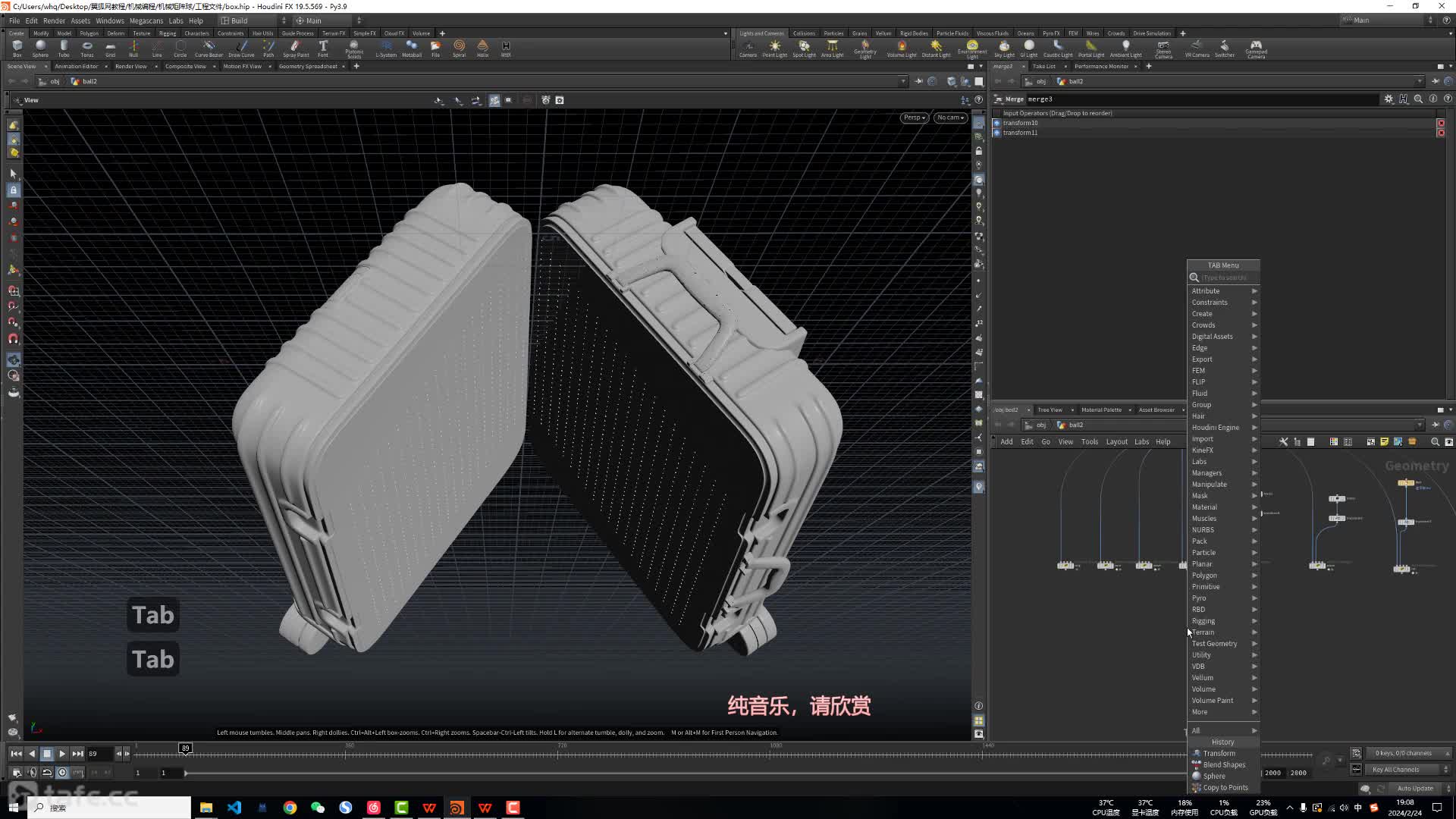This screenshot has height=819, width=1456.
Task: Toggle real-time playback clock icon
Action: 62,773
